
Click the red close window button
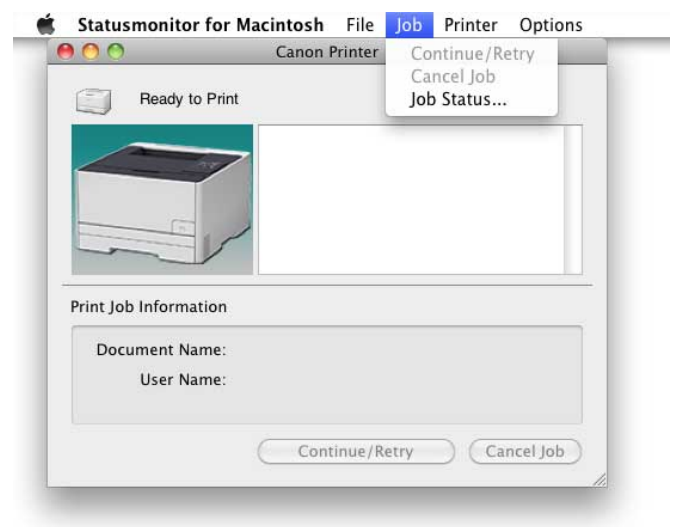pos(65,52)
